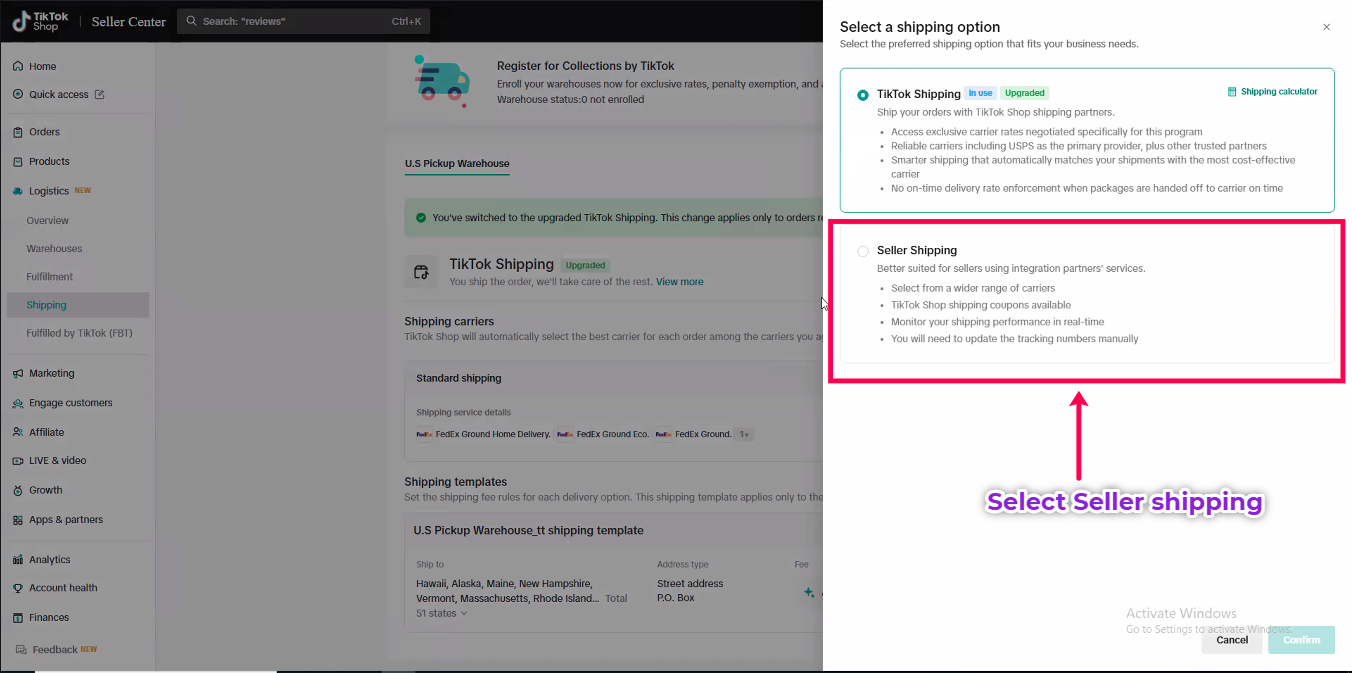The image size is (1352, 673).
Task: Open the Warehouses submenu item
Action: tap(54, 248)
